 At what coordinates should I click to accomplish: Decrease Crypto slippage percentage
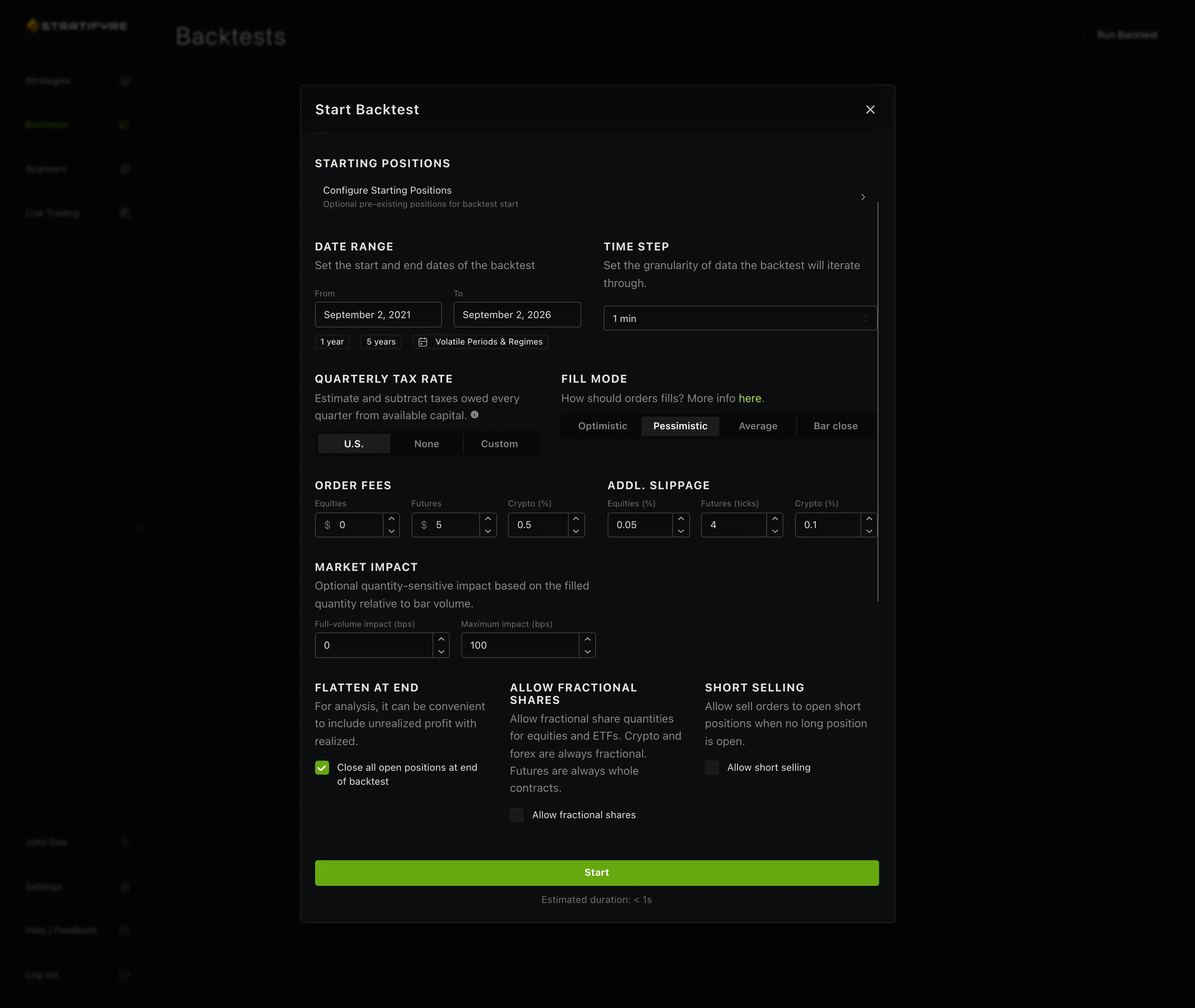click(x=869, y=531)
